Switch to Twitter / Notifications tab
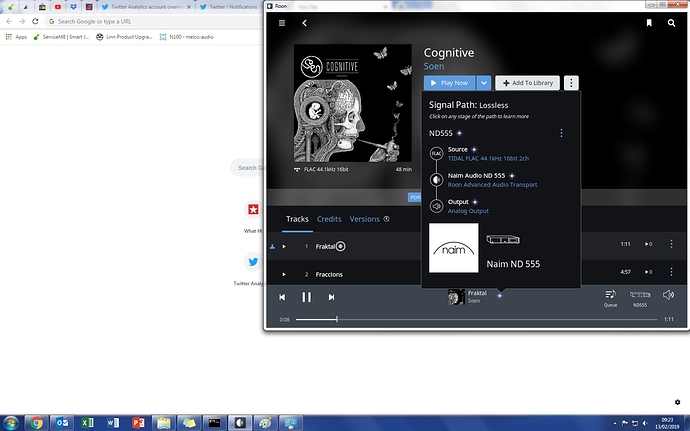 point(229,7)
